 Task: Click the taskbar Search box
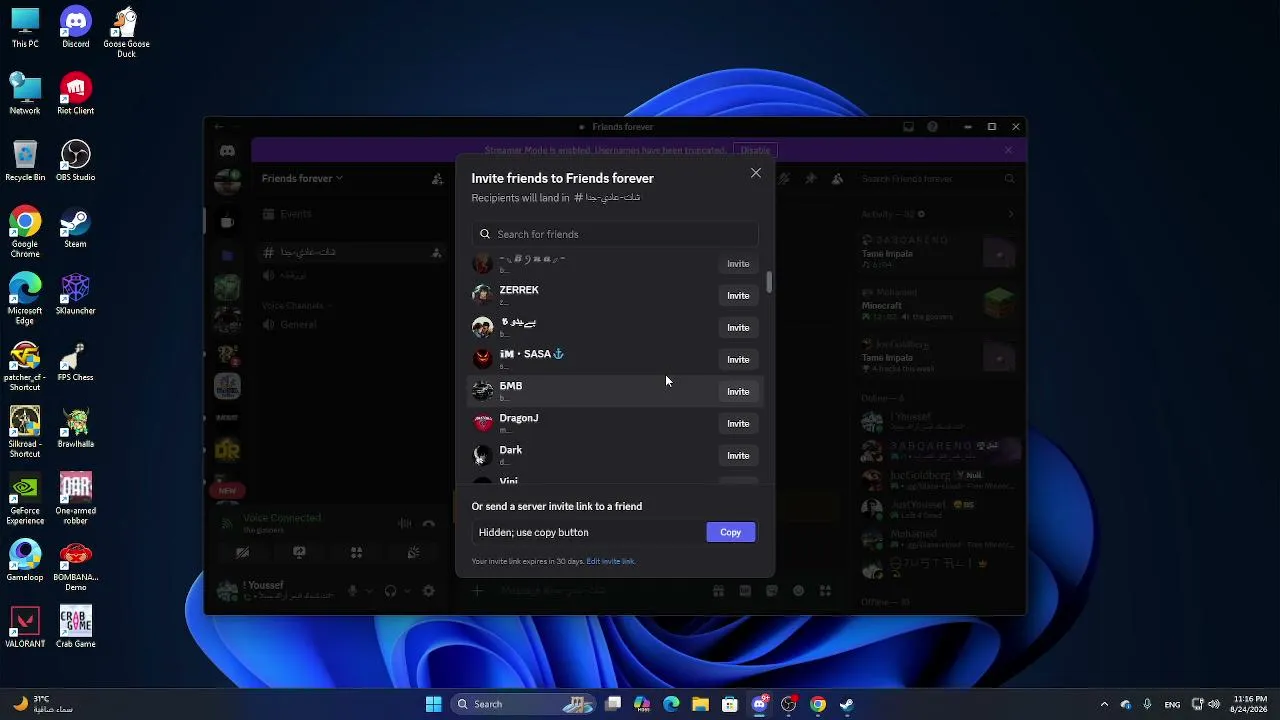point(524,704)
